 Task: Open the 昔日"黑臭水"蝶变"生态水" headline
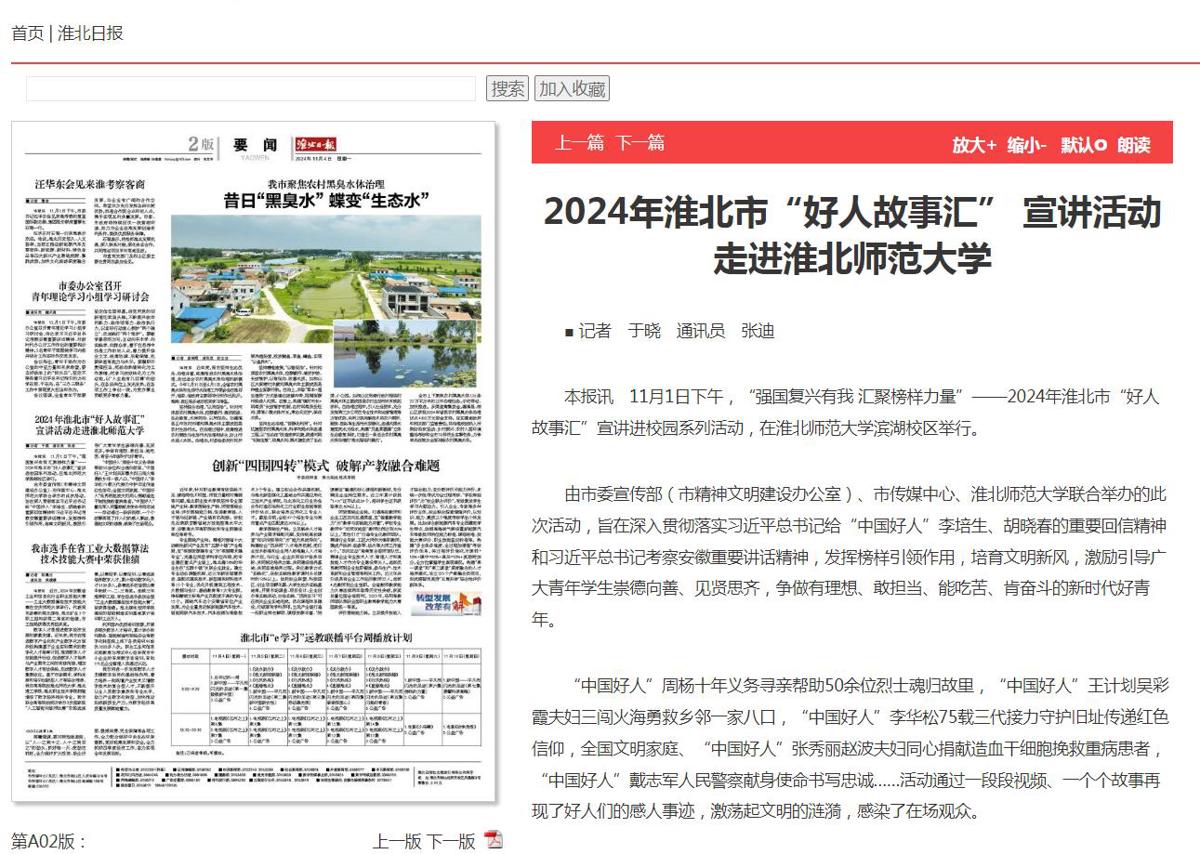coord(326,199)
